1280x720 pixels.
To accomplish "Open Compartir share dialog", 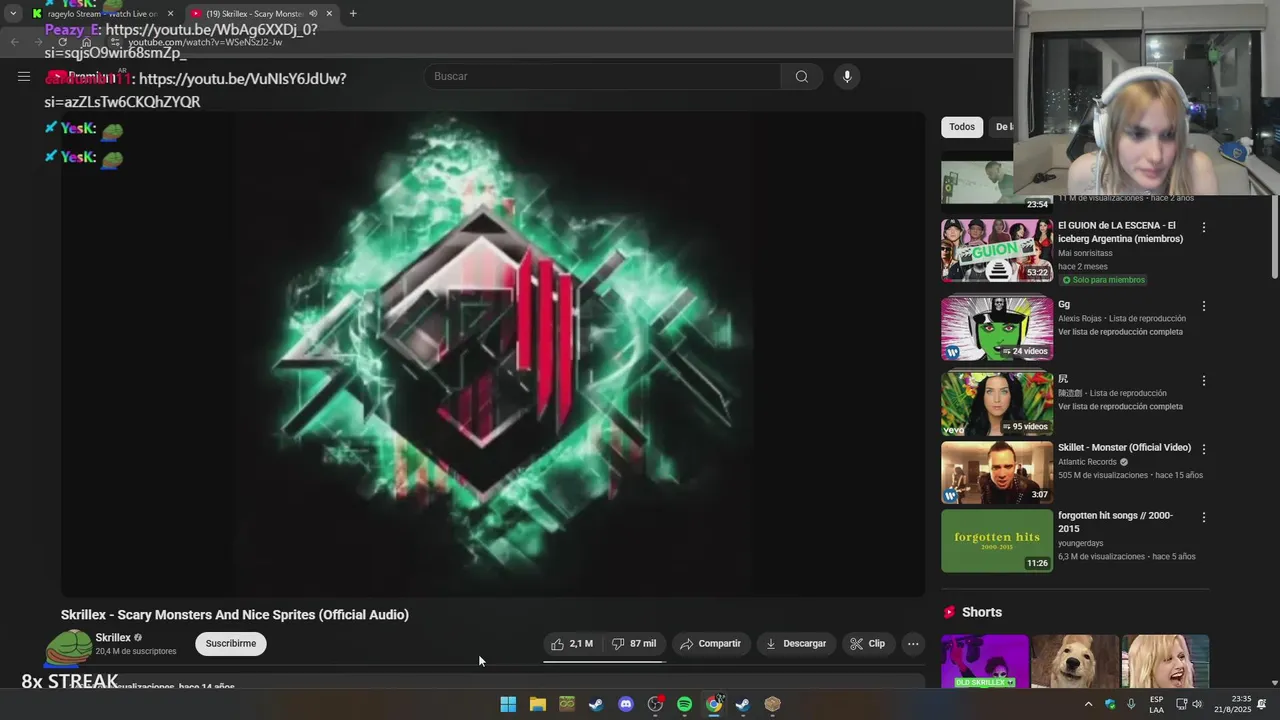I will click(x=710, y=644).
